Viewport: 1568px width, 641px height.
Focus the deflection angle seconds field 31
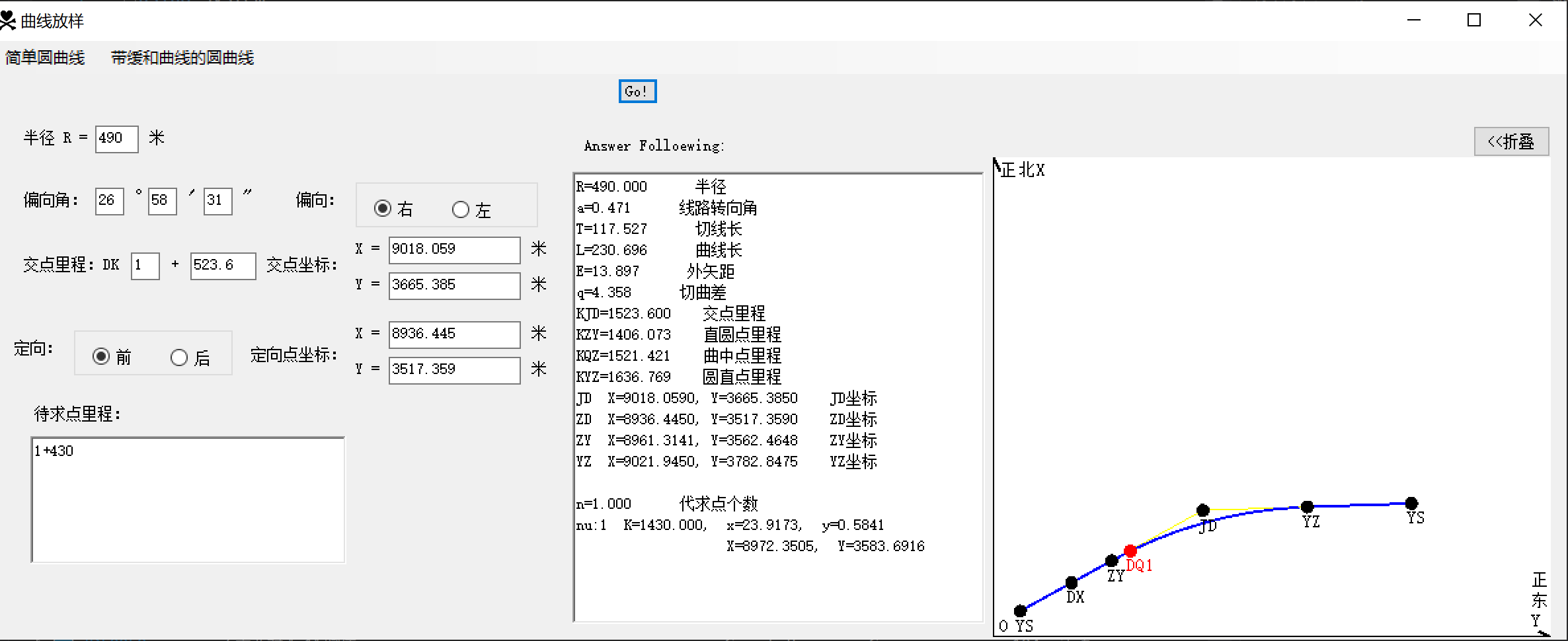tap(218, 201)
